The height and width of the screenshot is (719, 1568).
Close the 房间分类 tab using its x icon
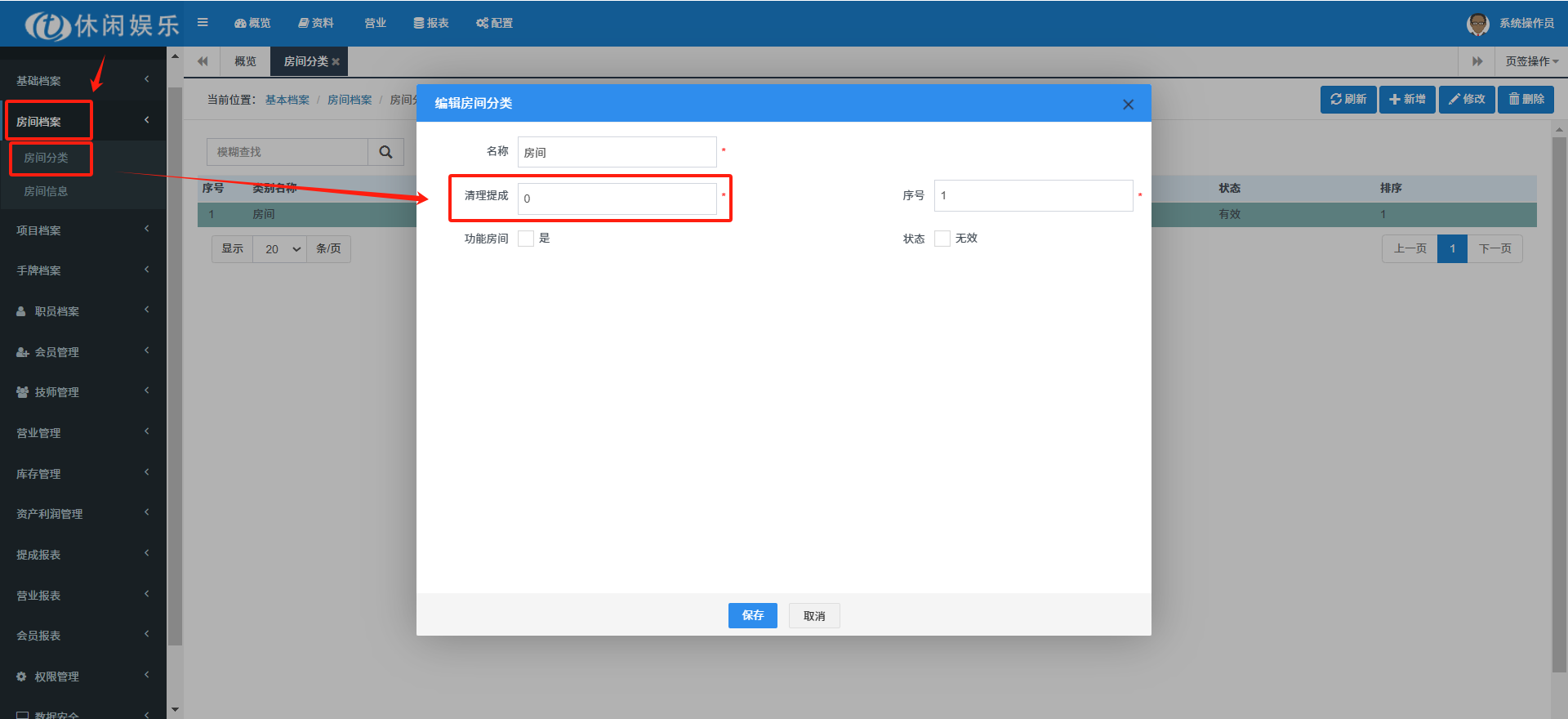point(336,62)
